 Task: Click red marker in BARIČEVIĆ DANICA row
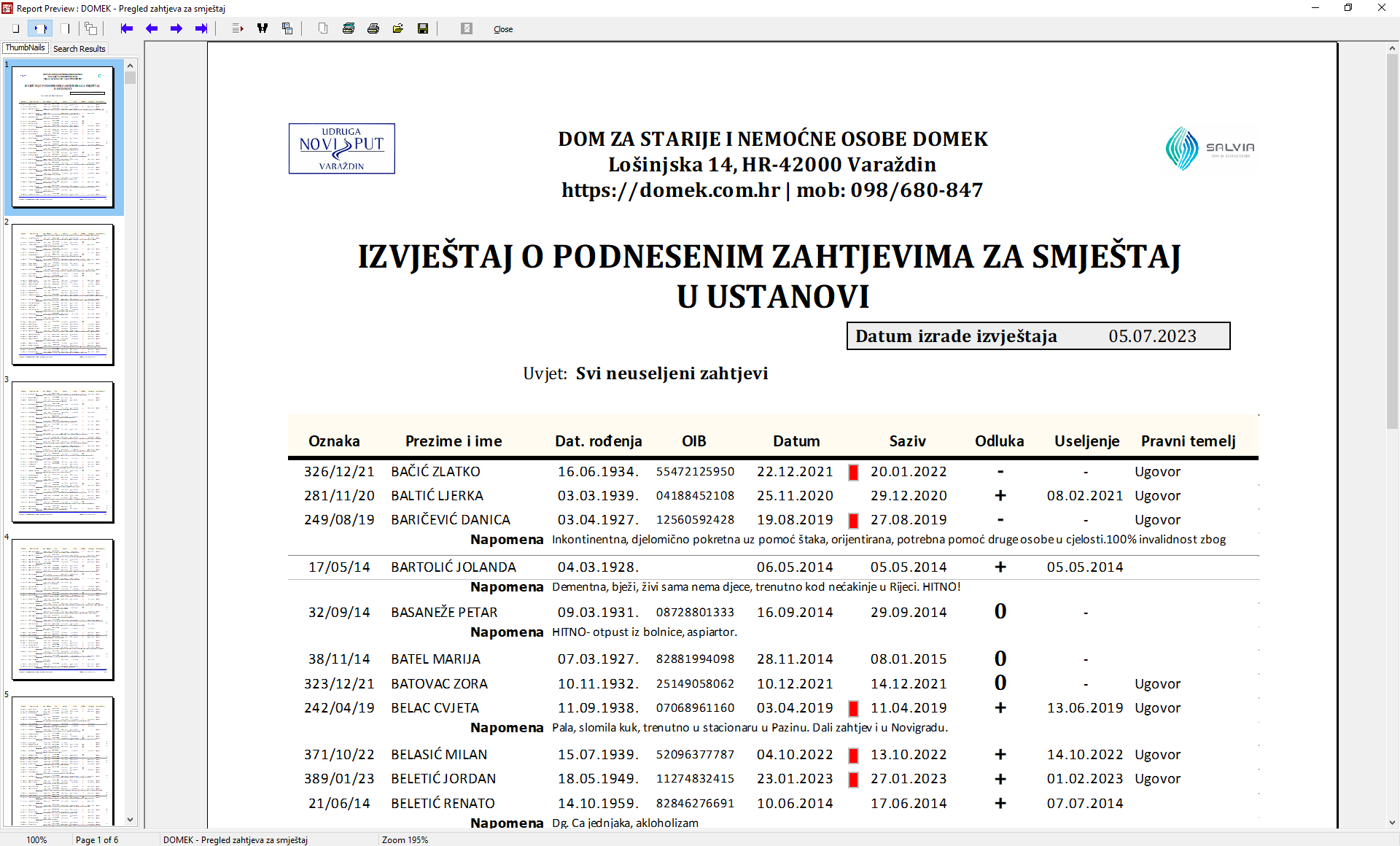tap(853, 521)
